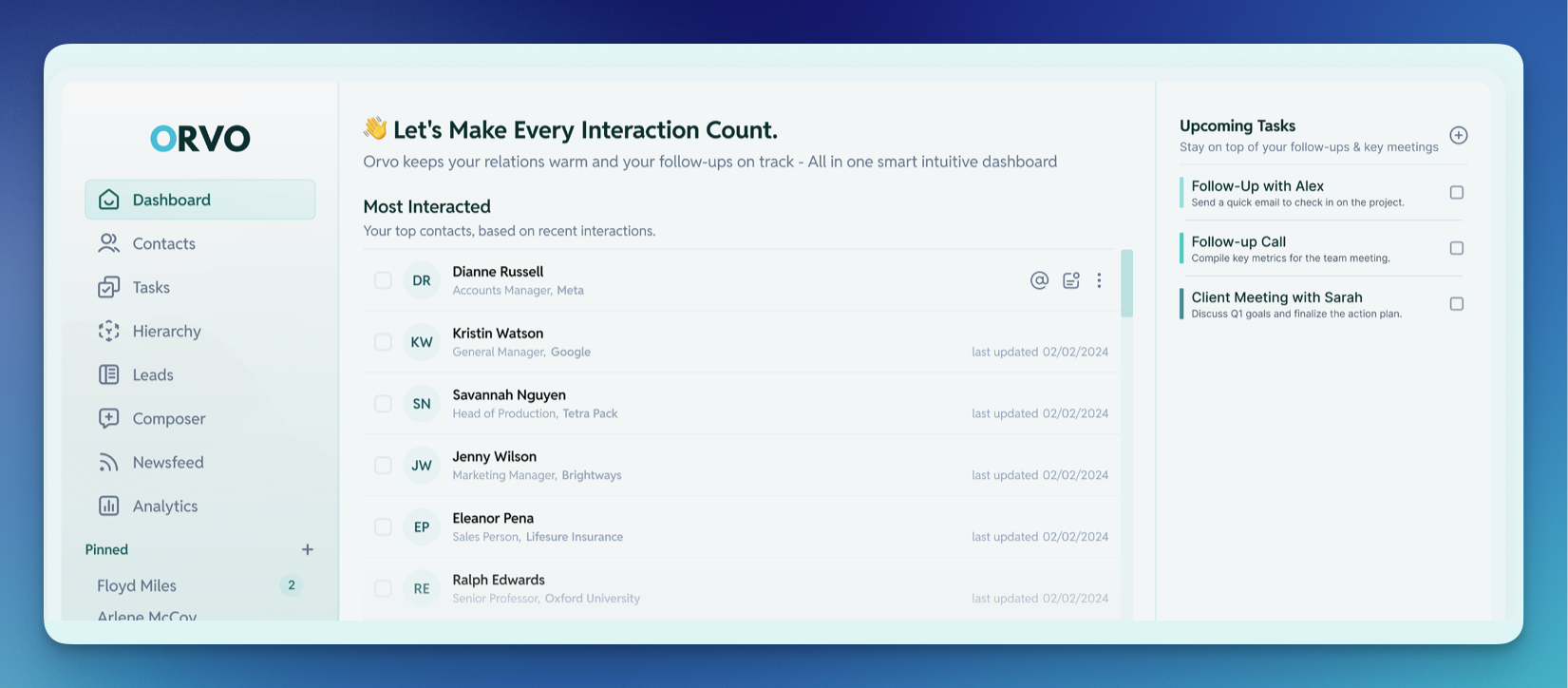Click the note icon on Dianne Russell row

point(1070,280)
